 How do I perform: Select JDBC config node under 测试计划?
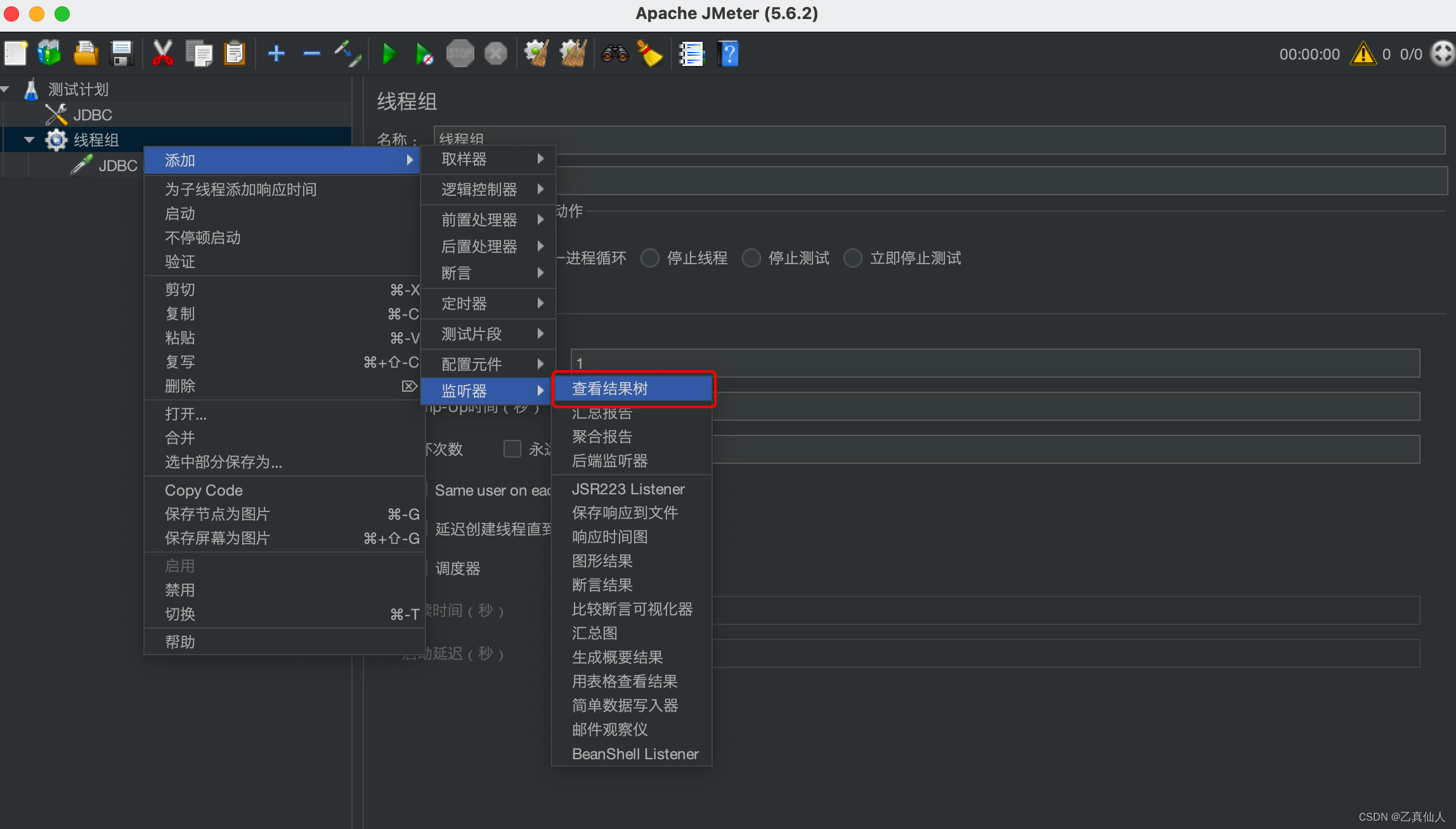pos(93,115)
